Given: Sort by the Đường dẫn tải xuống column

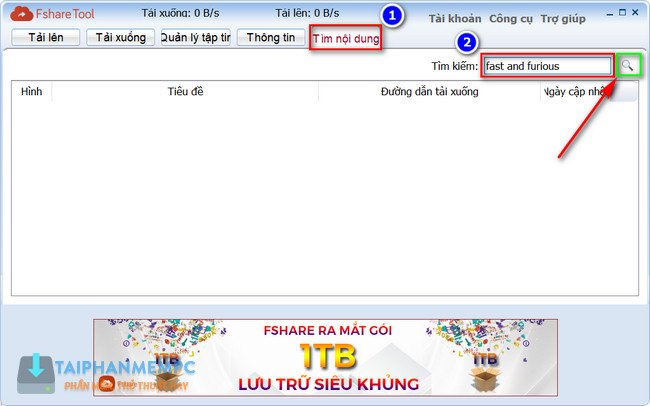Looking at the screenshot, I should (429, 92).
